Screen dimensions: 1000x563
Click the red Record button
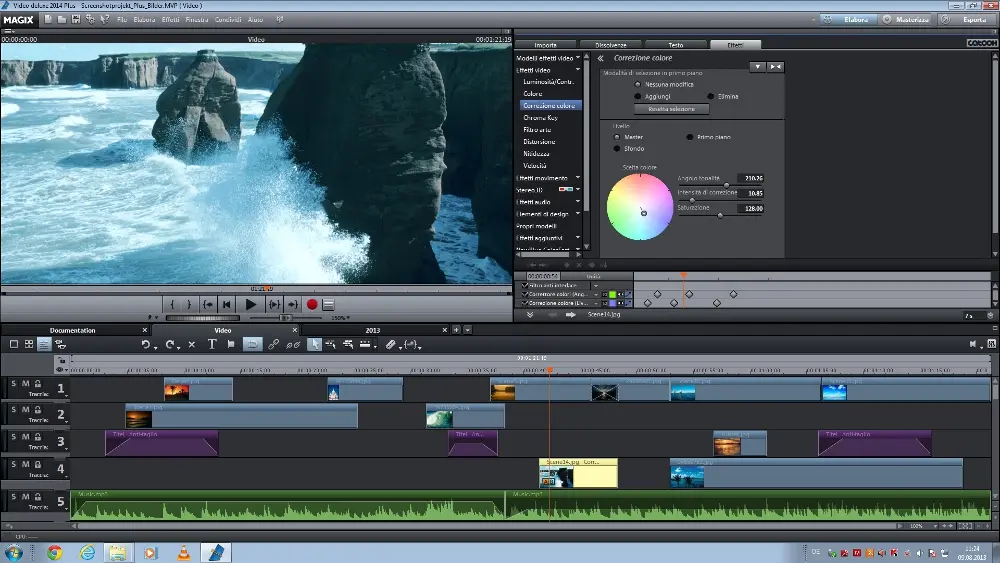click(x=312, y=305)
